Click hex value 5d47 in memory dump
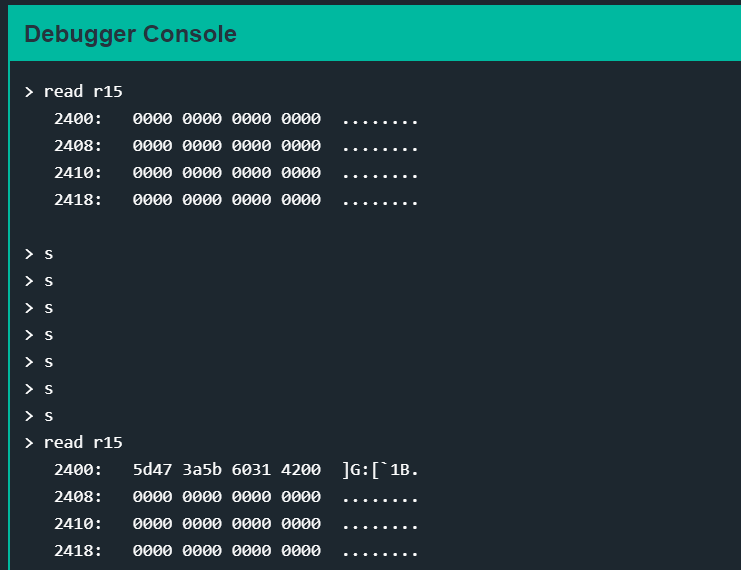The image size is (741, 570). tap(152, 470)
